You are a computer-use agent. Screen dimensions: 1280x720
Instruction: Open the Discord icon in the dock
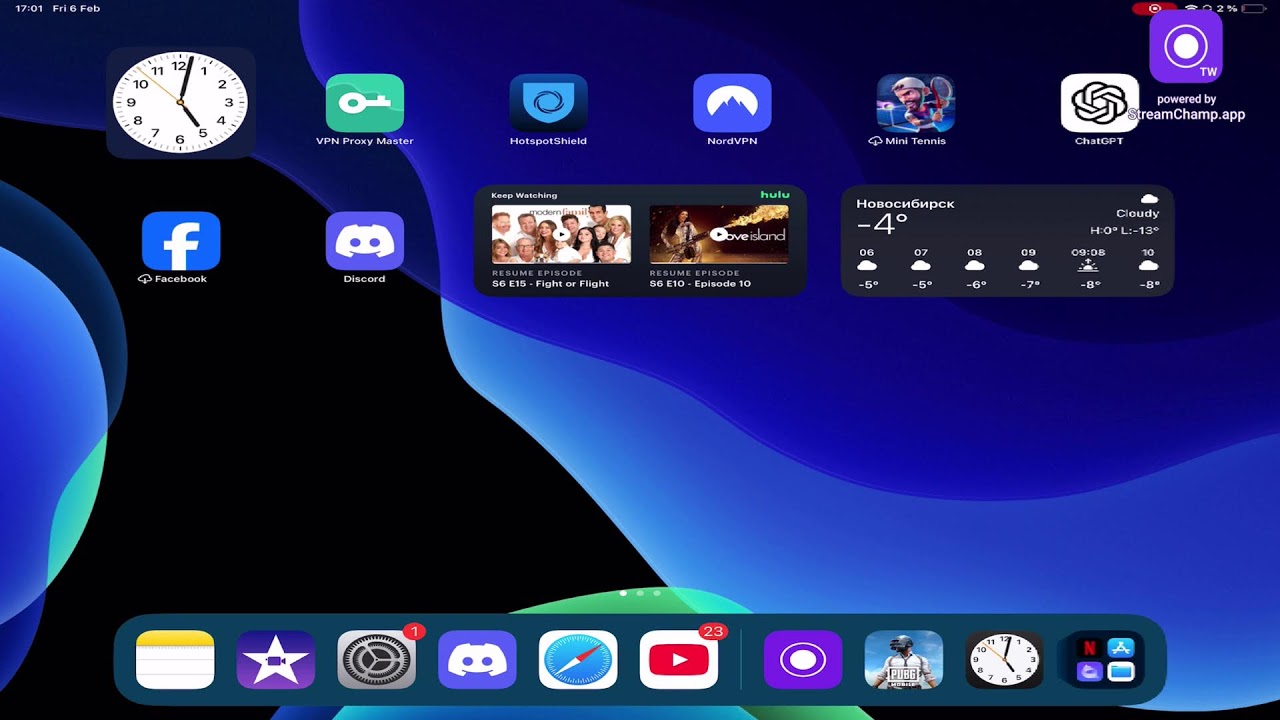tap(477, 660)
